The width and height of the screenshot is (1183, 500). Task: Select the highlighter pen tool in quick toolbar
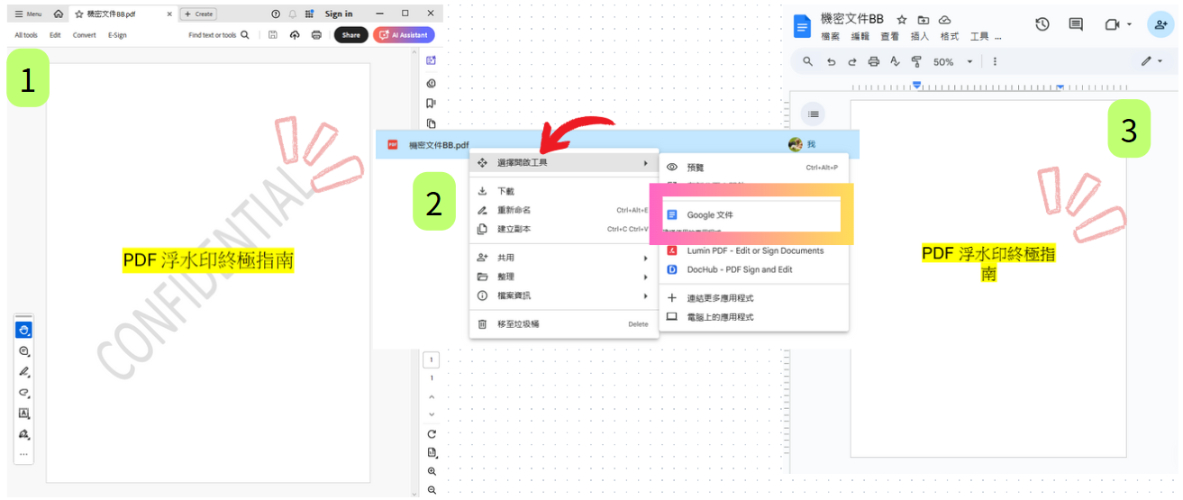(23, 372)
